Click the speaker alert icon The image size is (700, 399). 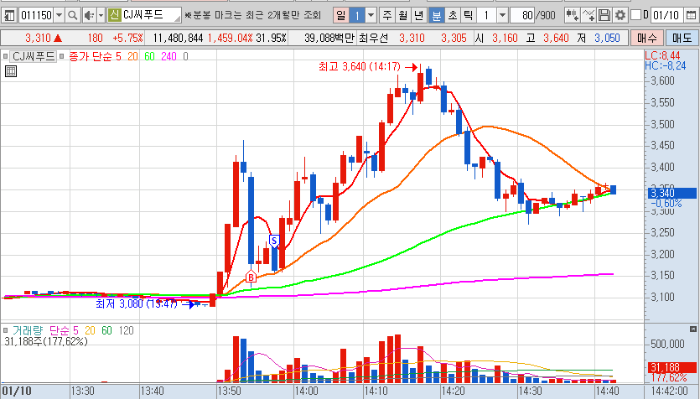(89, 16)
